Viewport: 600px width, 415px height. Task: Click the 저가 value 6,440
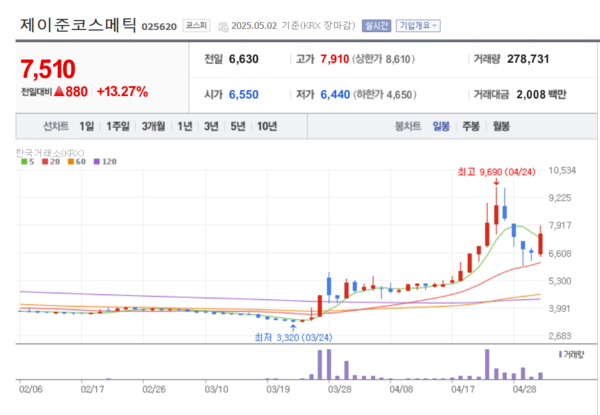coord(335,94)
